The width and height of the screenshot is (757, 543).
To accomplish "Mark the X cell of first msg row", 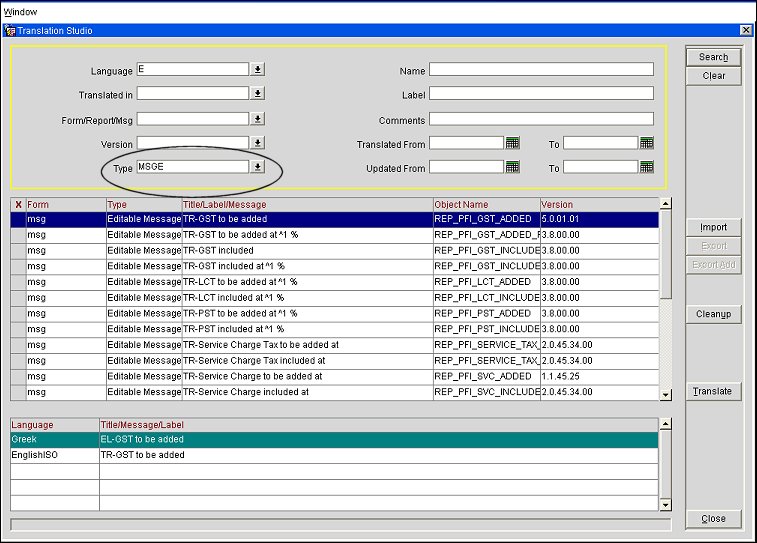I will tap(18, 218).
